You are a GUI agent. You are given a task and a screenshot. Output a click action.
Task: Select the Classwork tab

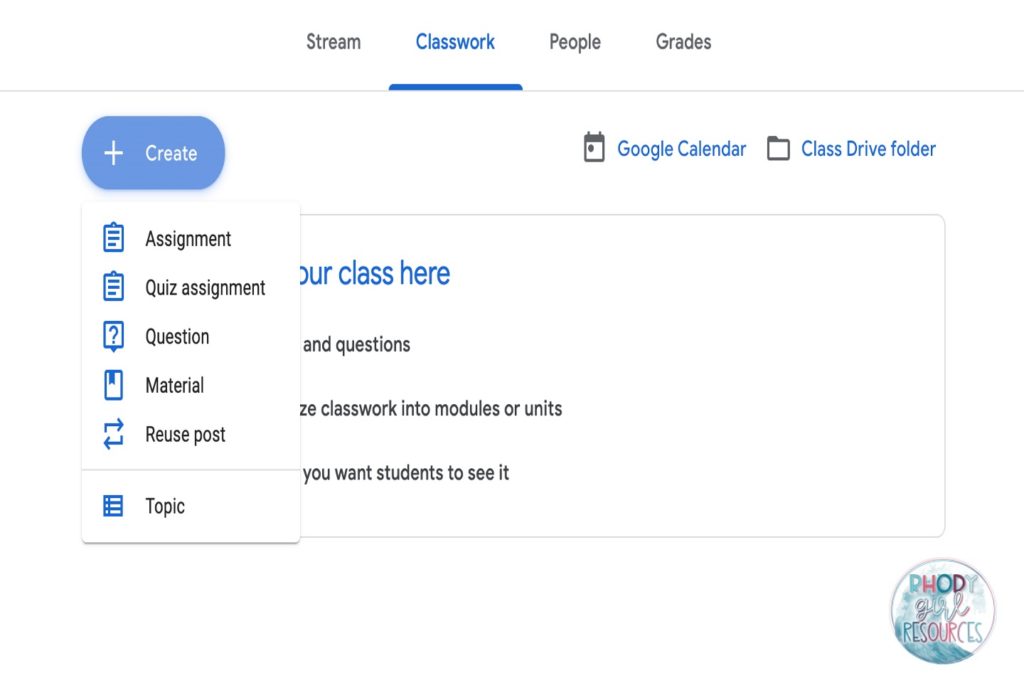coord(455,42)
